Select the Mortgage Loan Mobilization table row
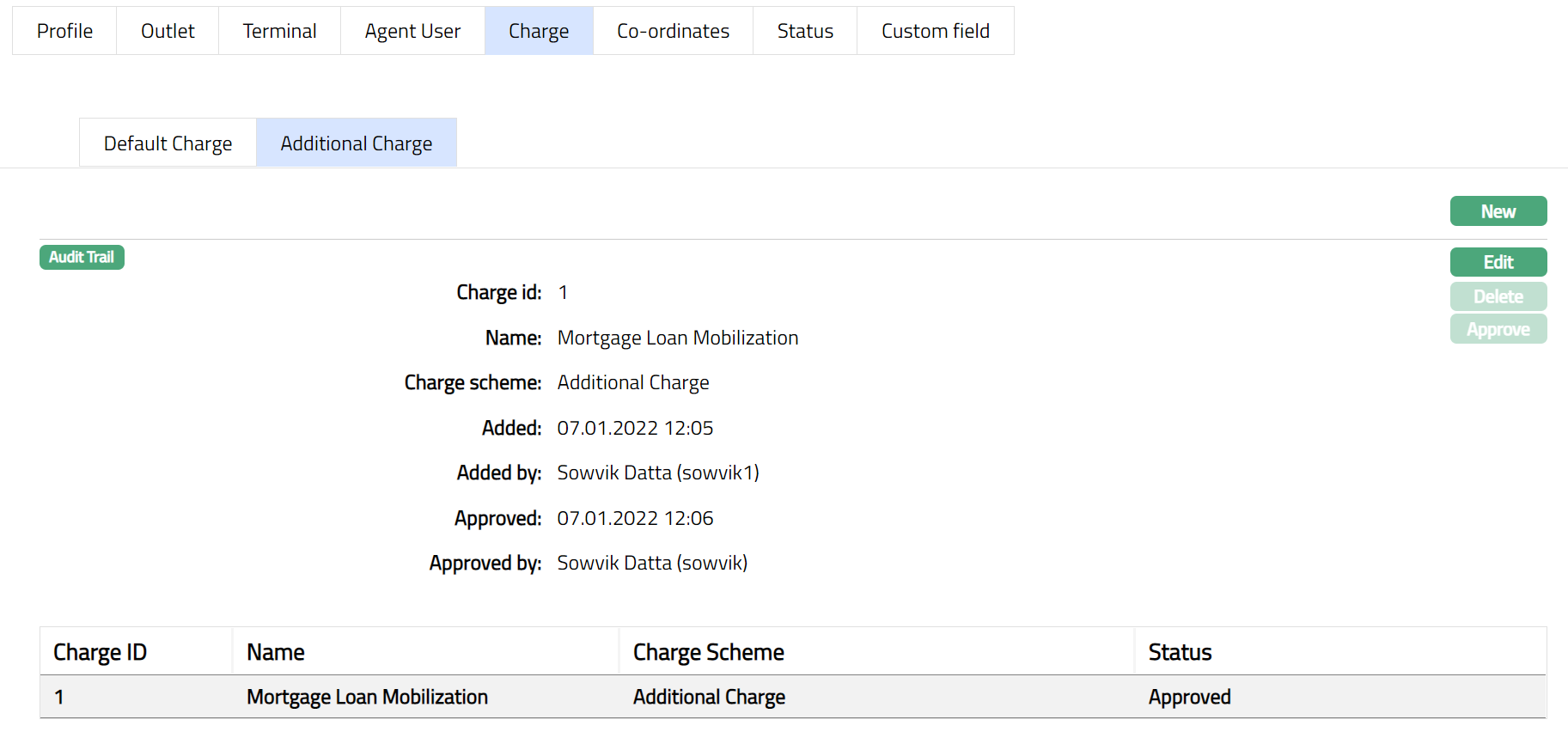The height and width of the screenshot is (738, 1568). tap(367, 697)
